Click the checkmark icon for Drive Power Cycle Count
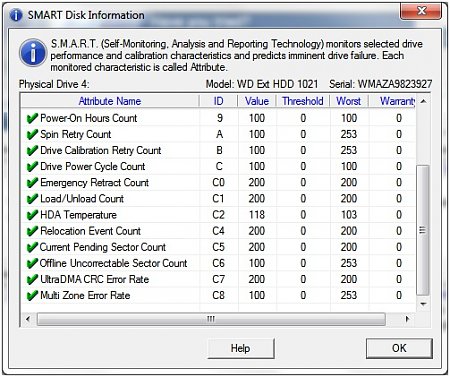This screenshot has width=450, height=377. (32, 166)
